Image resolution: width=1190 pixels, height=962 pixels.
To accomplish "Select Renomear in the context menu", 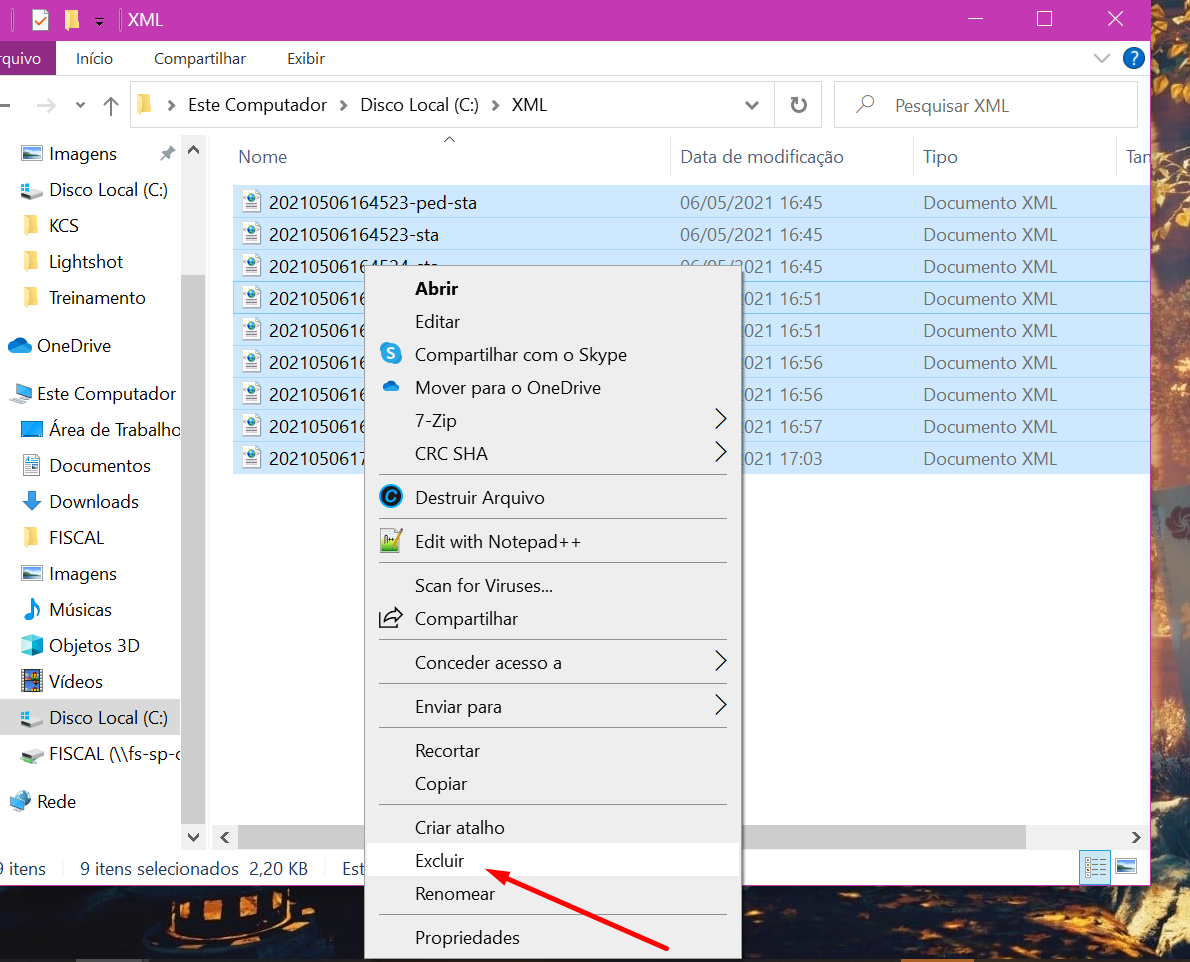I will point(455,894).
